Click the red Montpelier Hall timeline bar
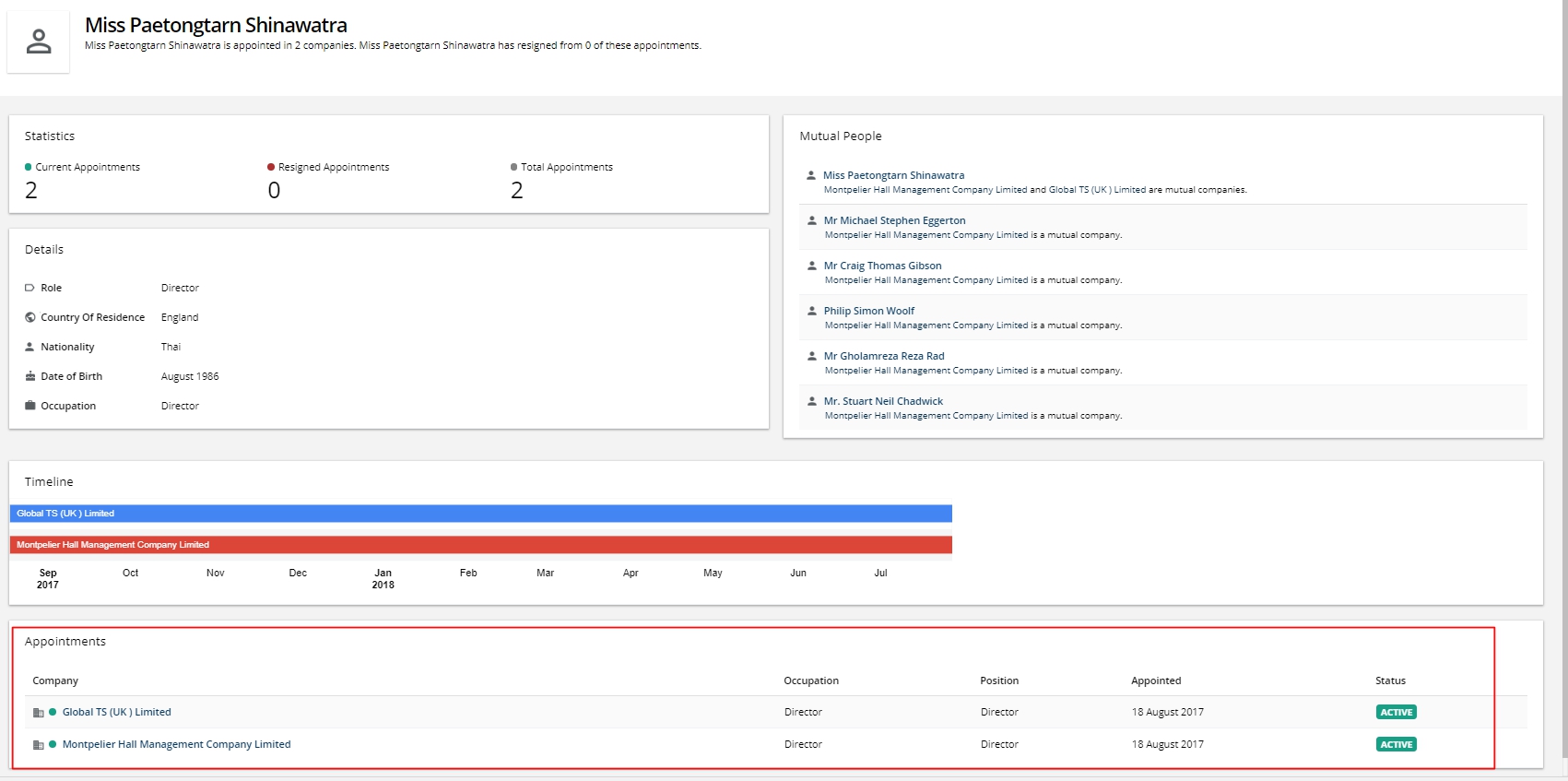 coord(480,545)
